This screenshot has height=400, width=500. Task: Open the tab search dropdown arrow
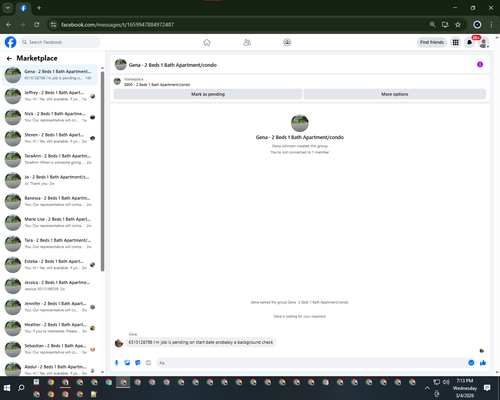pos(8,8)
